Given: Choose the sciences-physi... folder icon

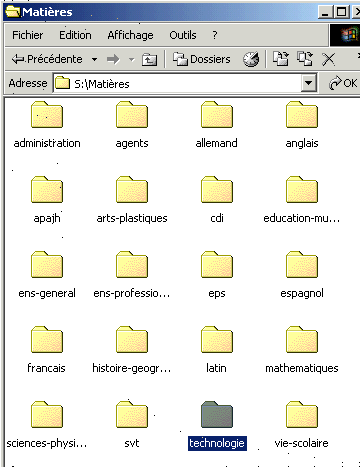Looking at the screenshot, I should pos(47,415).
